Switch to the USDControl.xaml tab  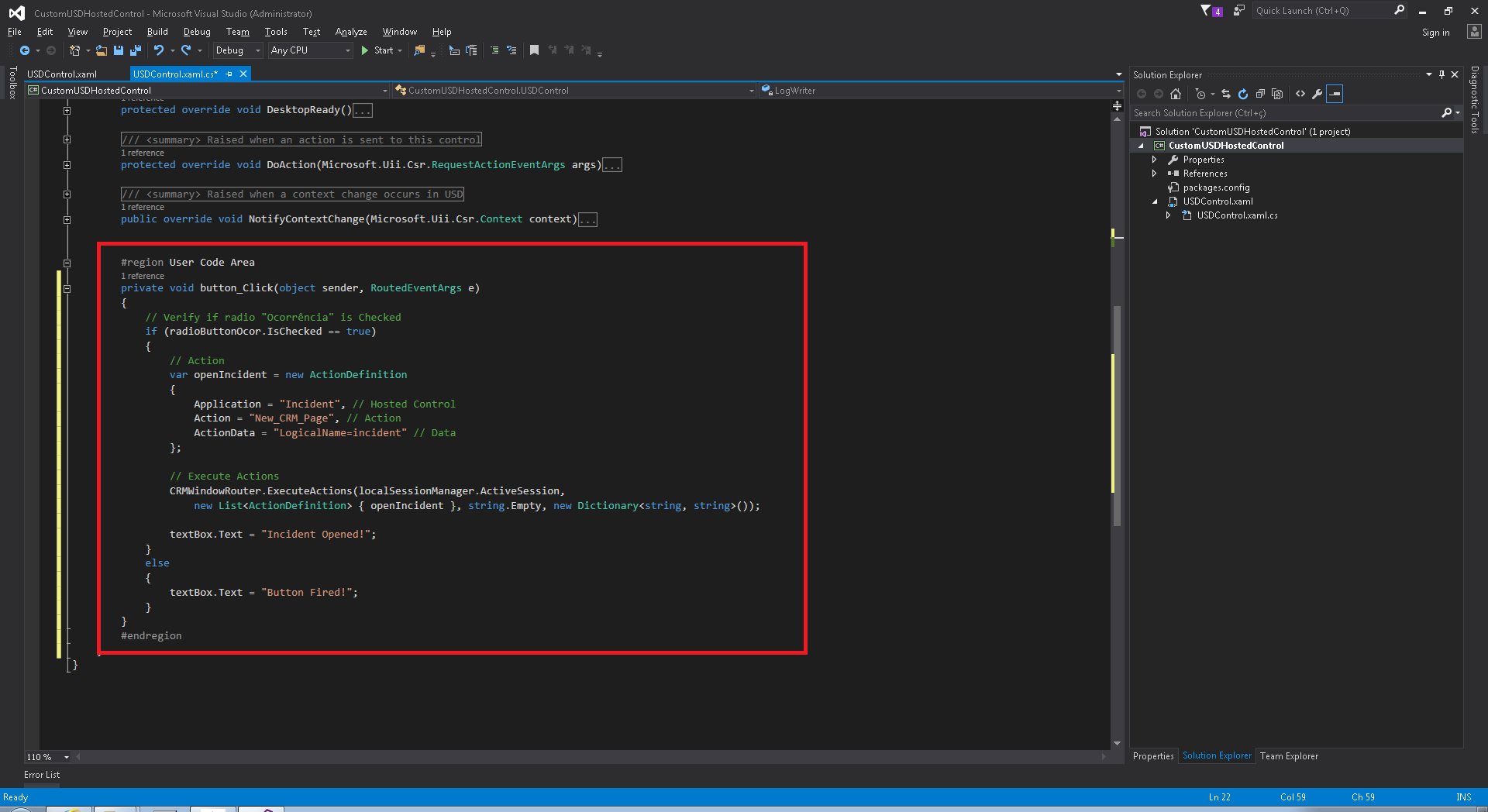[x=62, y=74]
